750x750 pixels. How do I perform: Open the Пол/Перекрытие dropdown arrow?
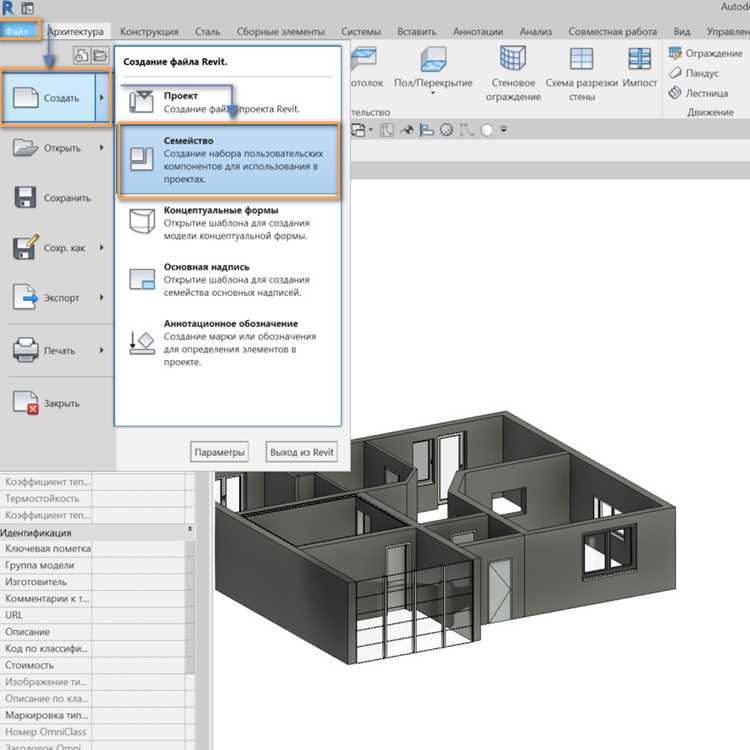coord(433,93)
